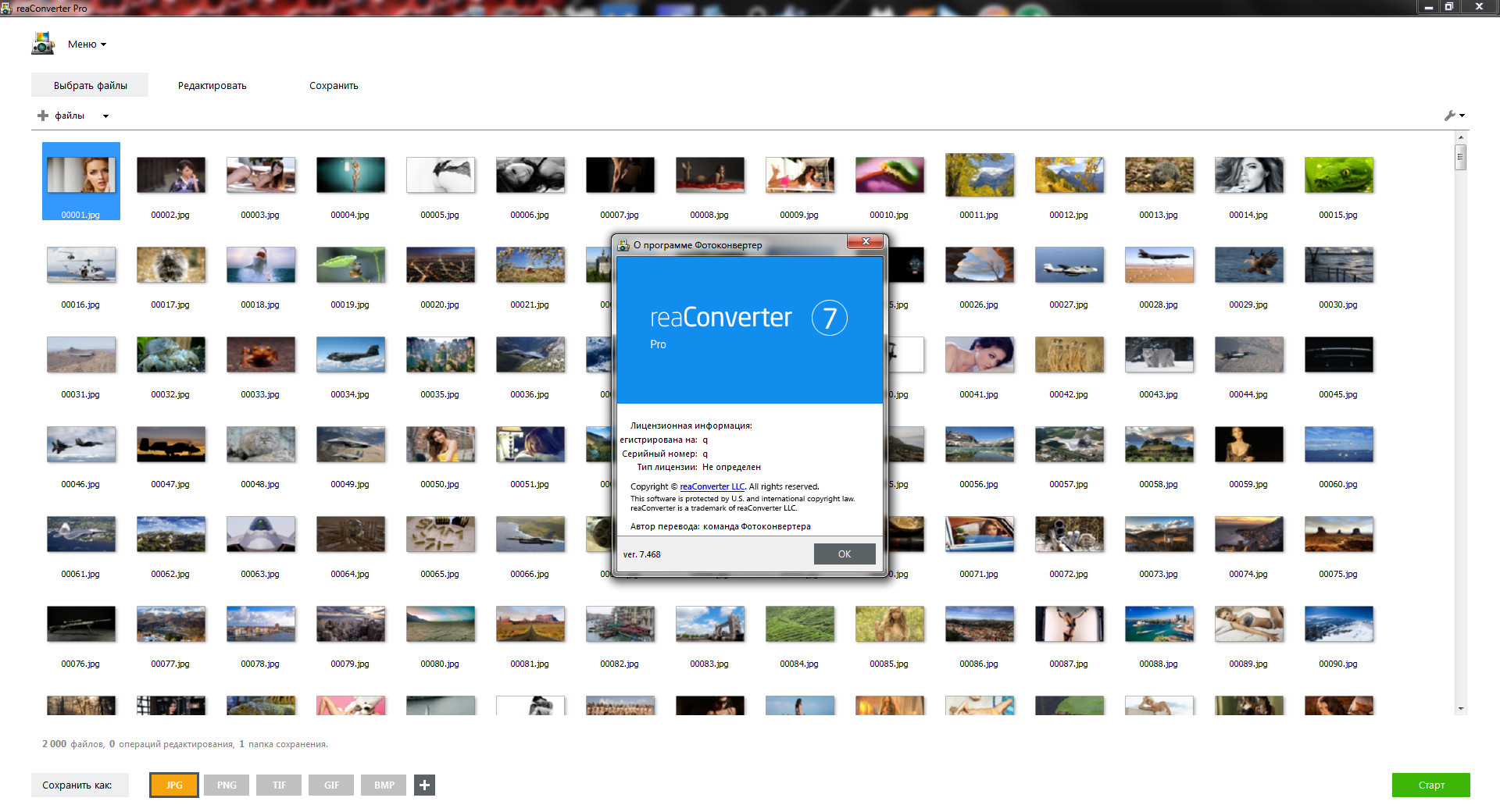This screenshot has height=812, width=1500.
Task: Click the vertical scrollbar thumb
Action: point(1461,157)
